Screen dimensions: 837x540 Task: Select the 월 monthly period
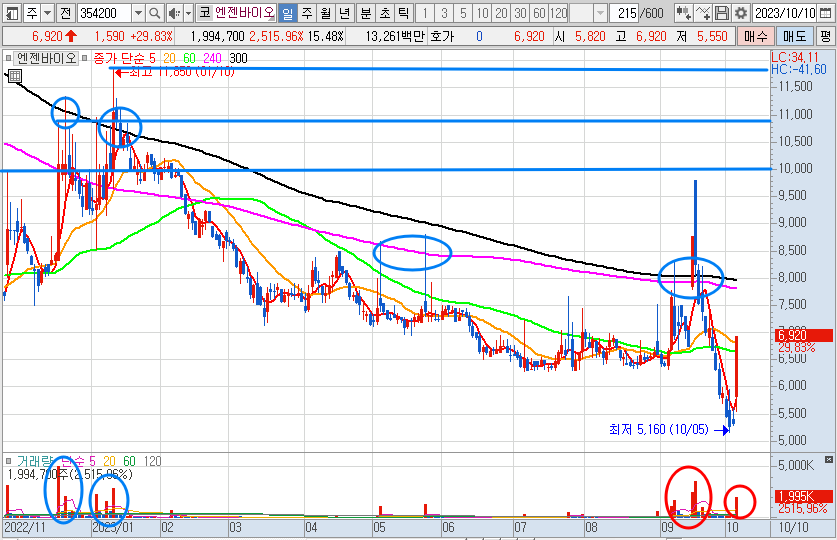point(326,13)
